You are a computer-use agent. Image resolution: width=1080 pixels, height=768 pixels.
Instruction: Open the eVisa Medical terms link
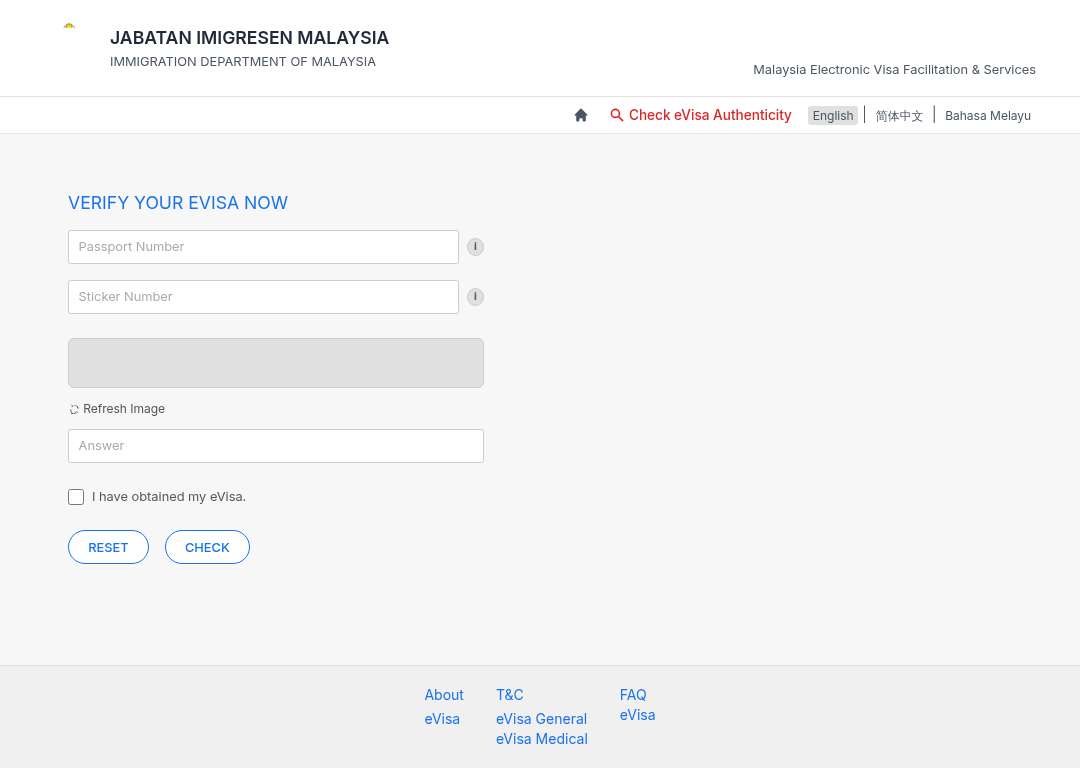click(x=541, y=738)
